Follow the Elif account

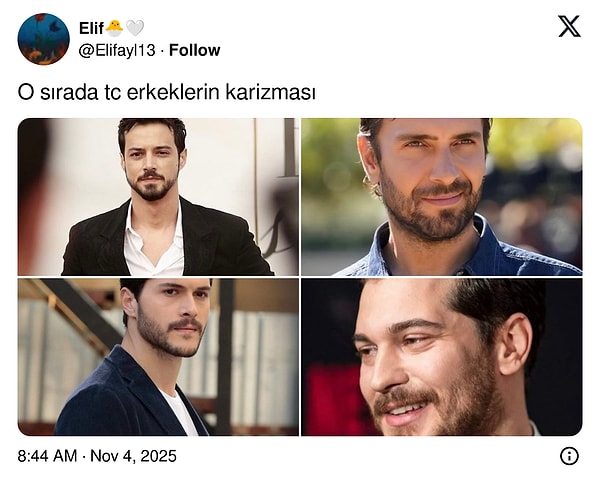pyautogui.click(x=194, y=50)
